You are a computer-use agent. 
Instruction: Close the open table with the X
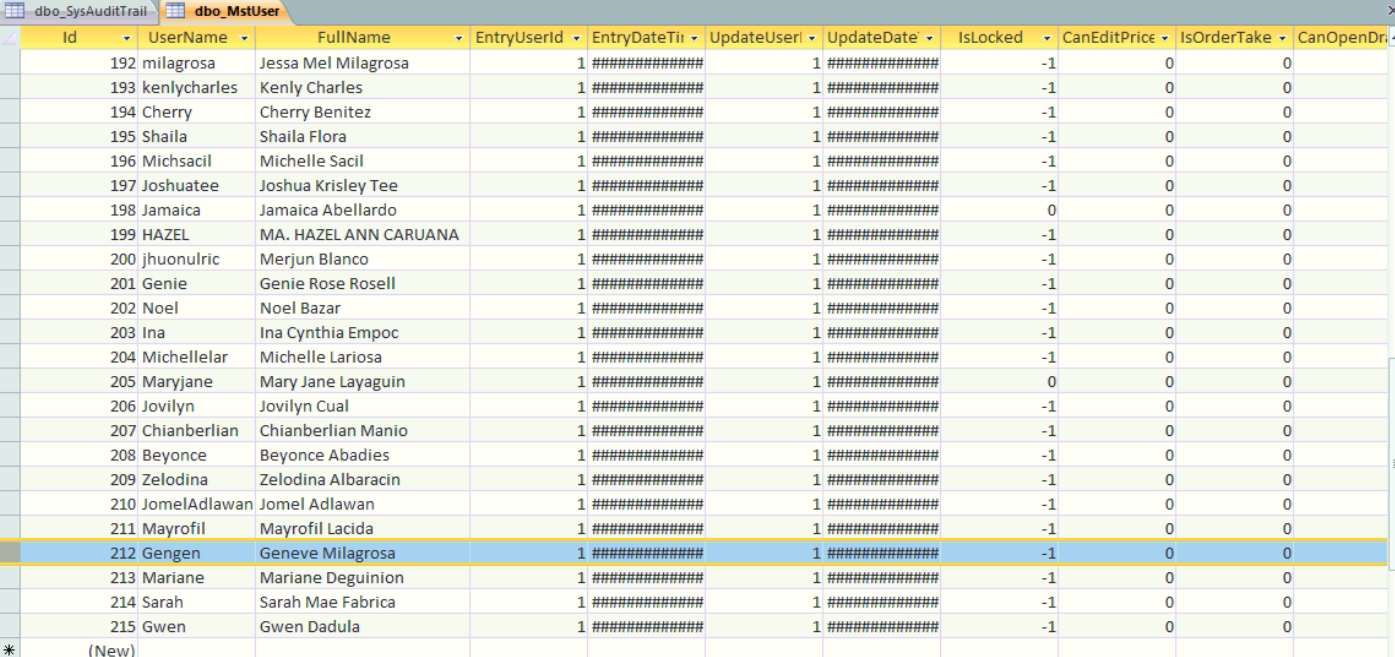point(1390,8)
